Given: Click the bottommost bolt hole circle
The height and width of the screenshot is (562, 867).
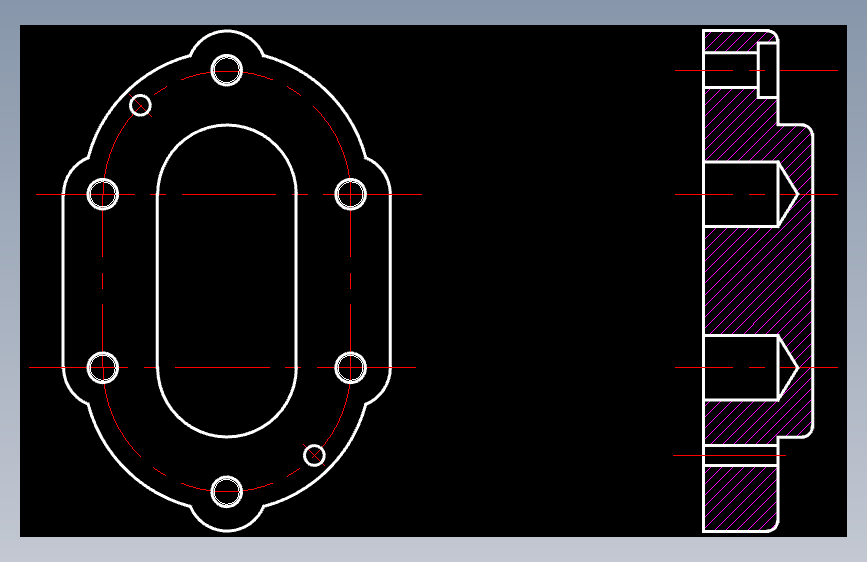Looking at the screenshot, I should 227,491.
